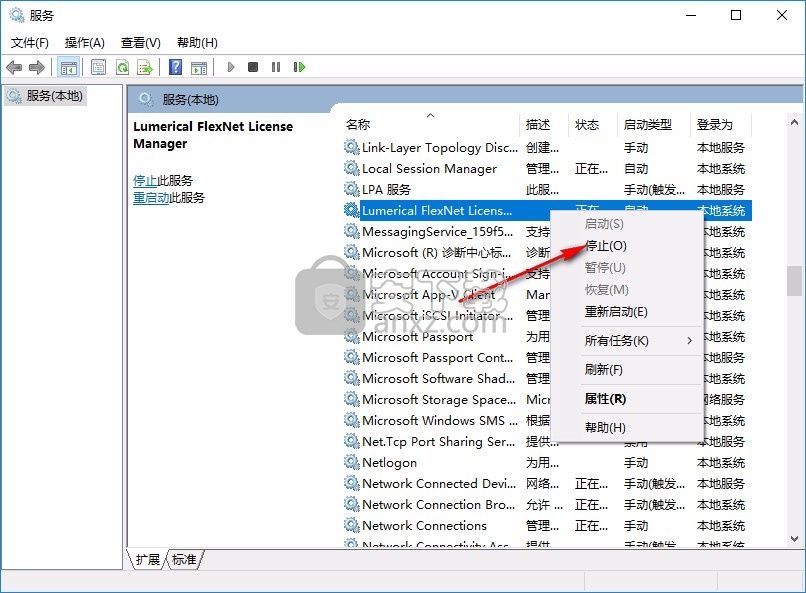This screenshot has height=593, width=806.
Task: Select the MessagingService_159f5... row
Action: point(437,231)
